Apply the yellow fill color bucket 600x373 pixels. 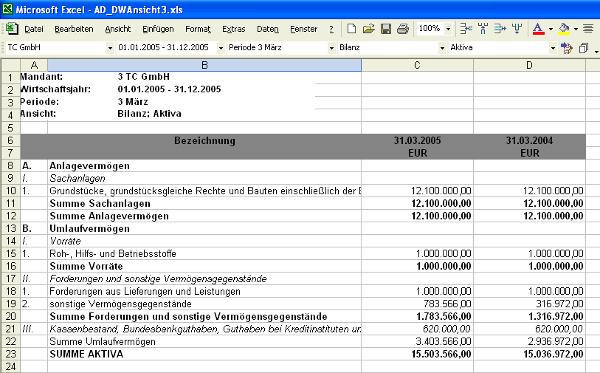(x=564, y=29)
